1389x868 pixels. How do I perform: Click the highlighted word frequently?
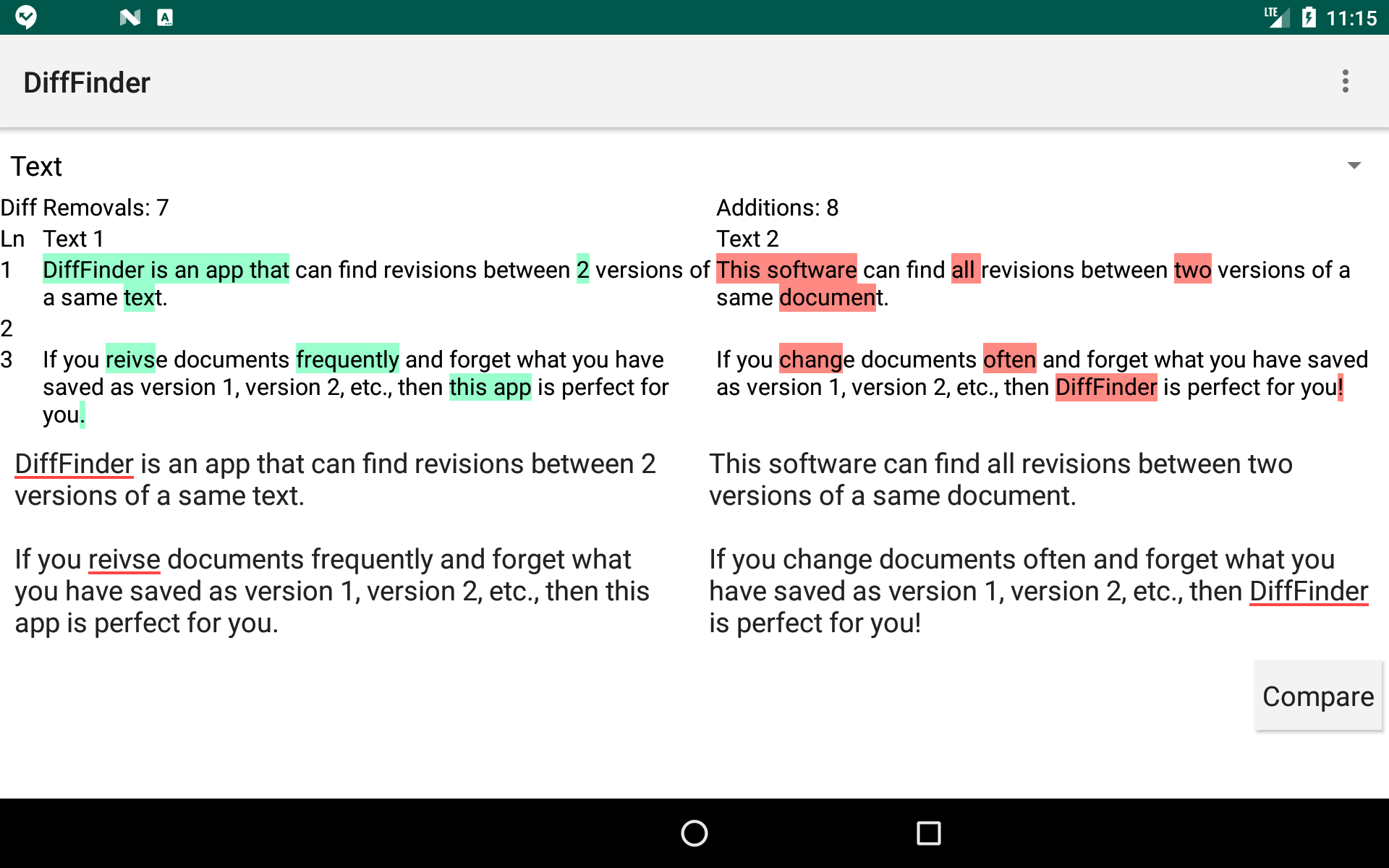(x=346, y=359)
